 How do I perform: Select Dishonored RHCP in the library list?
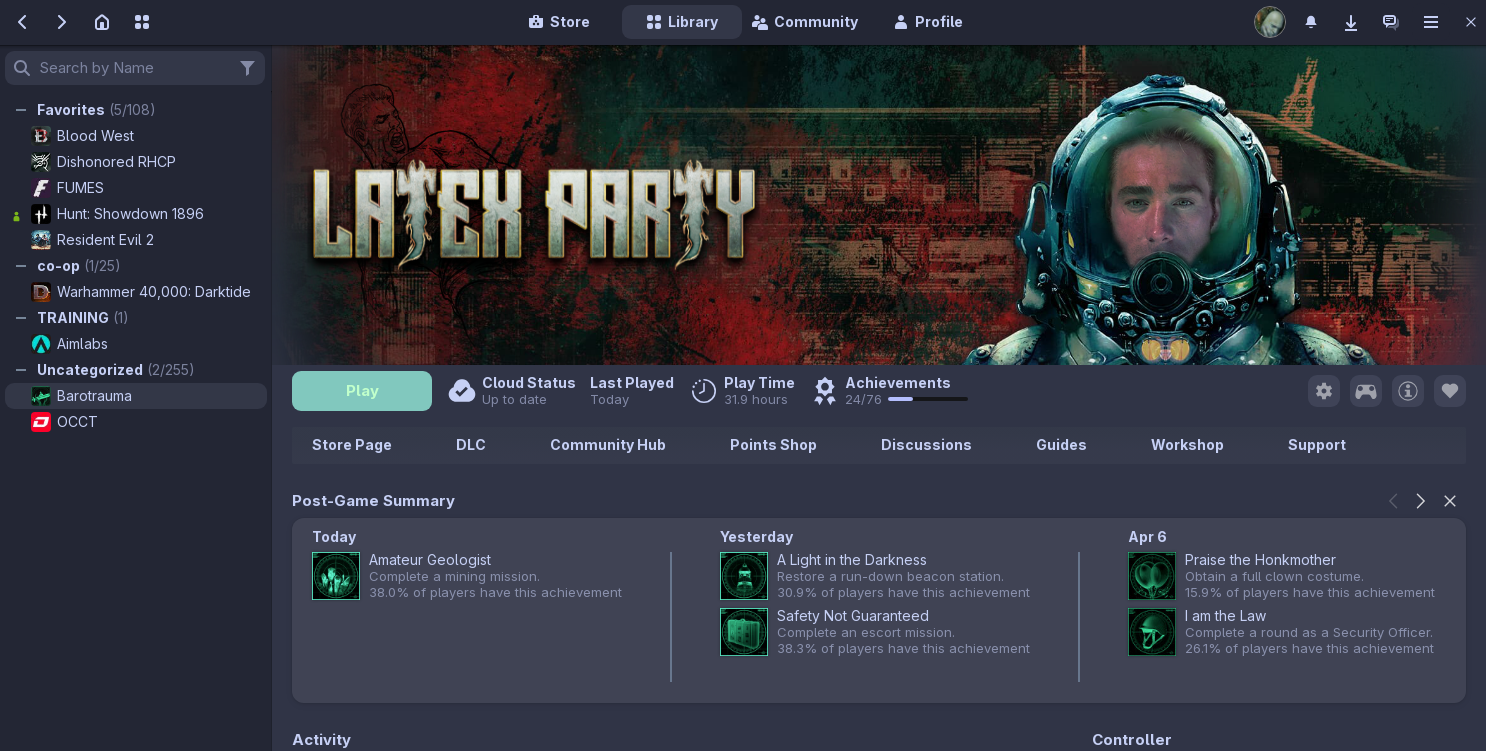click(136, 162)
